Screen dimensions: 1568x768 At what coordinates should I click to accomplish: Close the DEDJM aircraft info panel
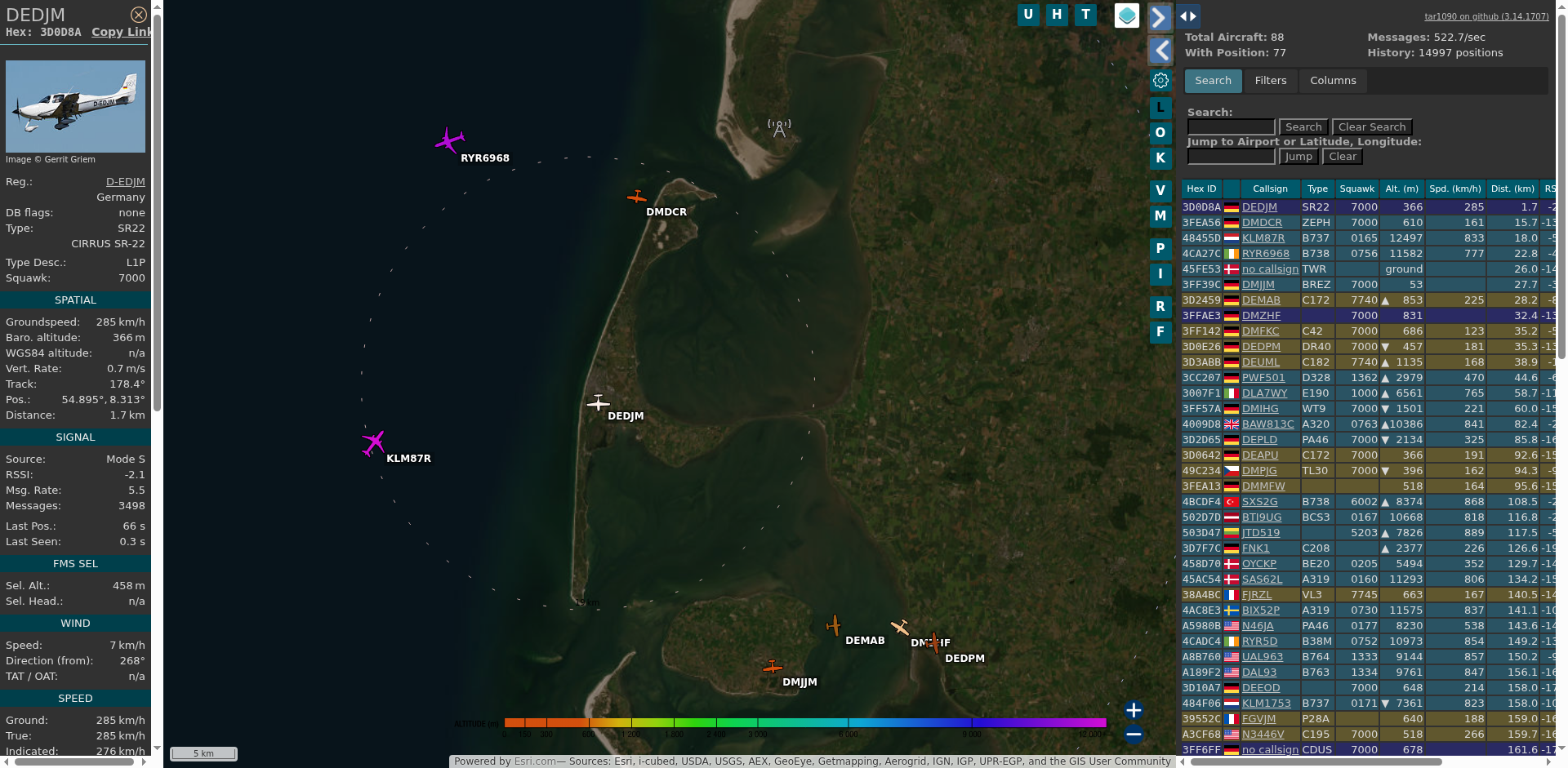pyautogui.click(x=139, y=15)
